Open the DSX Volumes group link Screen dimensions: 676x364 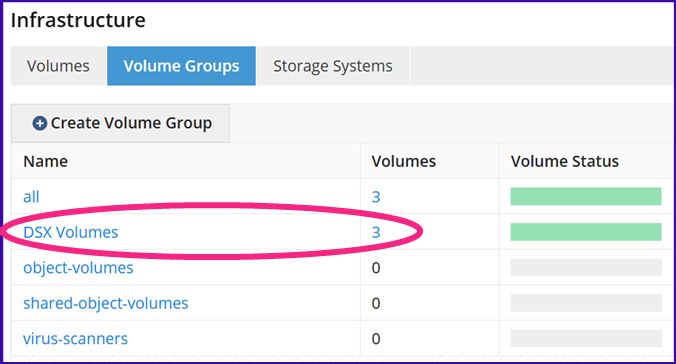[x=71, y=232]
